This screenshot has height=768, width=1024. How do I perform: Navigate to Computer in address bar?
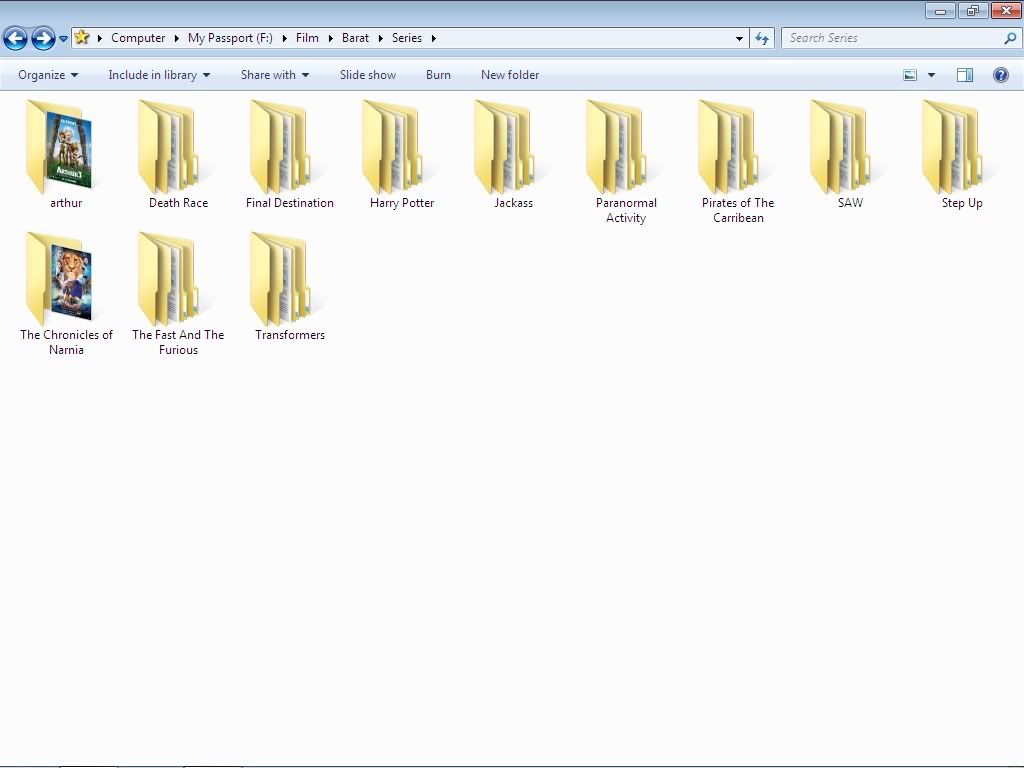coord(138,38)
